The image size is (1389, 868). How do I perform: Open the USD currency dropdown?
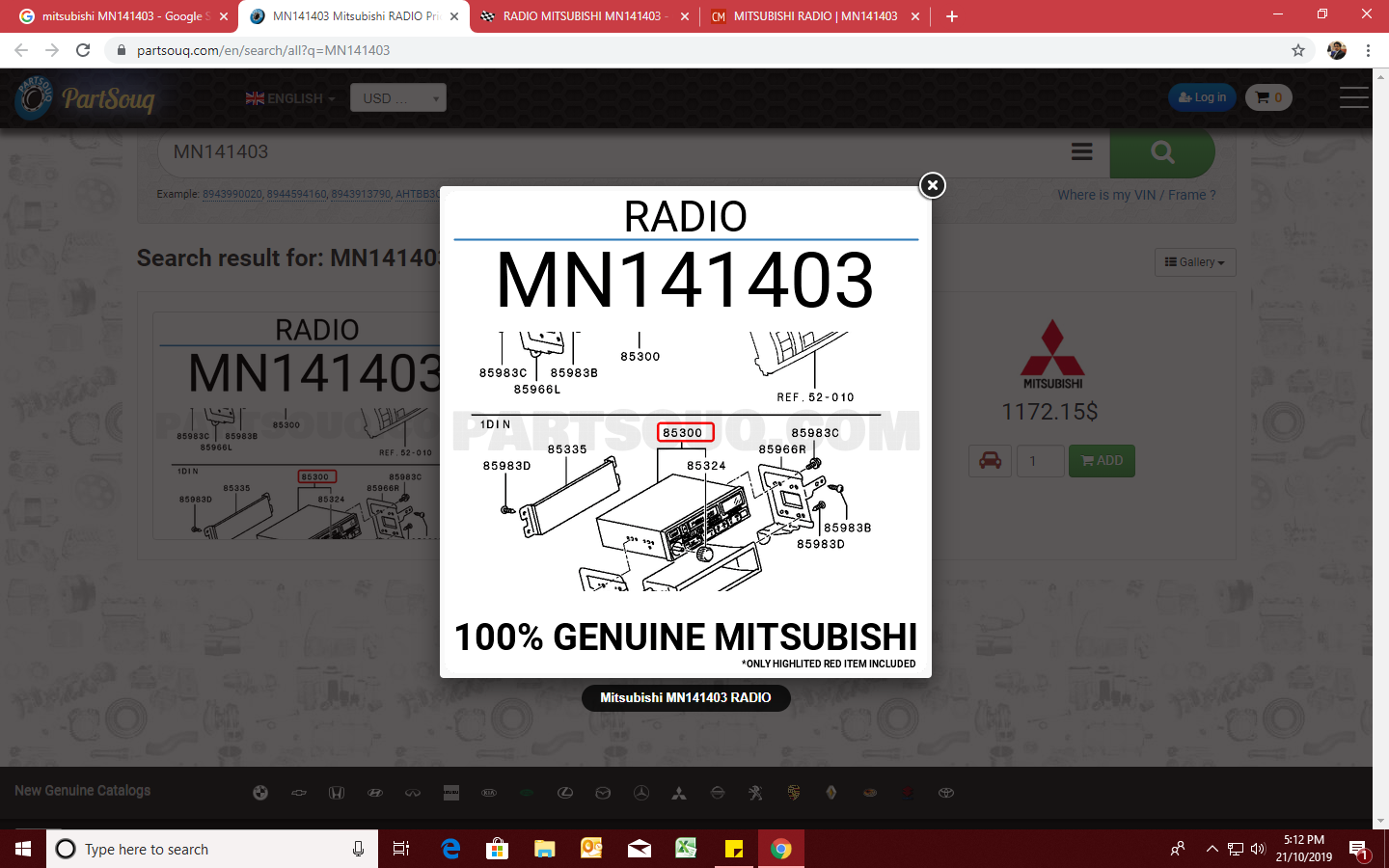398,98
